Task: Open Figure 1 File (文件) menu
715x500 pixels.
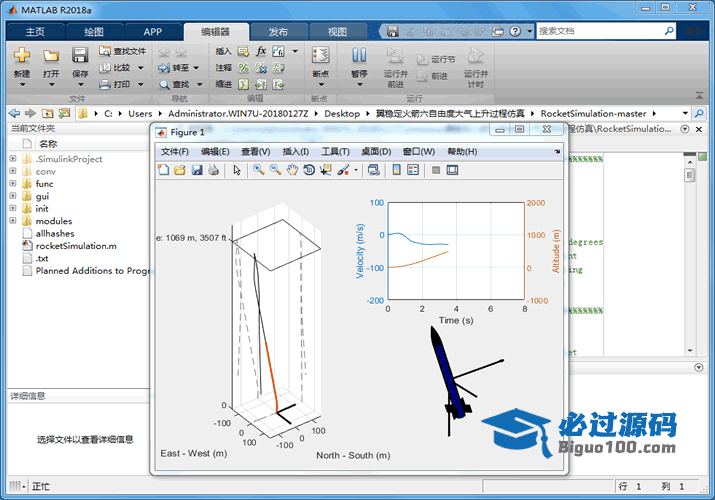Action: (175, 151)
